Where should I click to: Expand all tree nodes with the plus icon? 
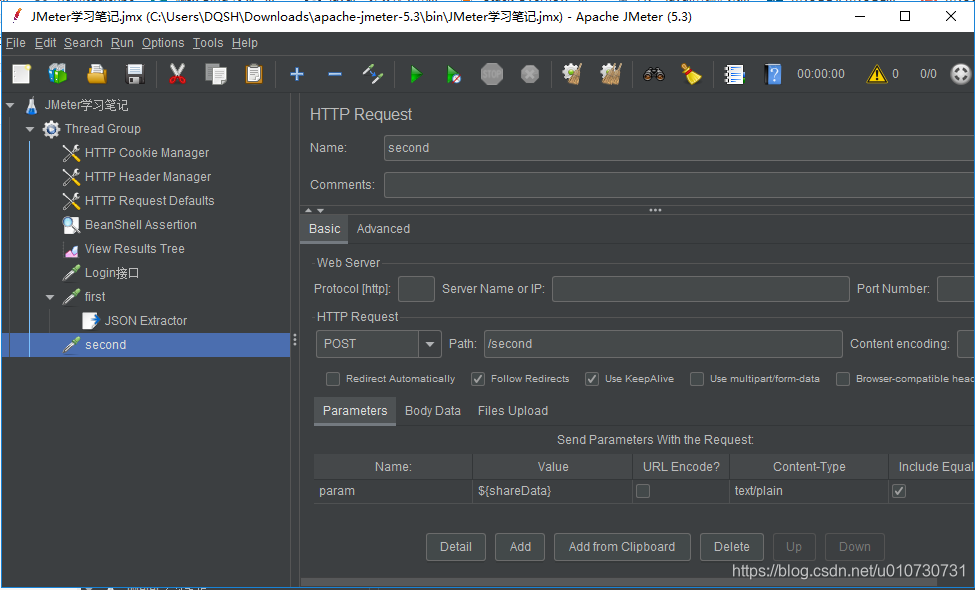[x=297, y=75]
